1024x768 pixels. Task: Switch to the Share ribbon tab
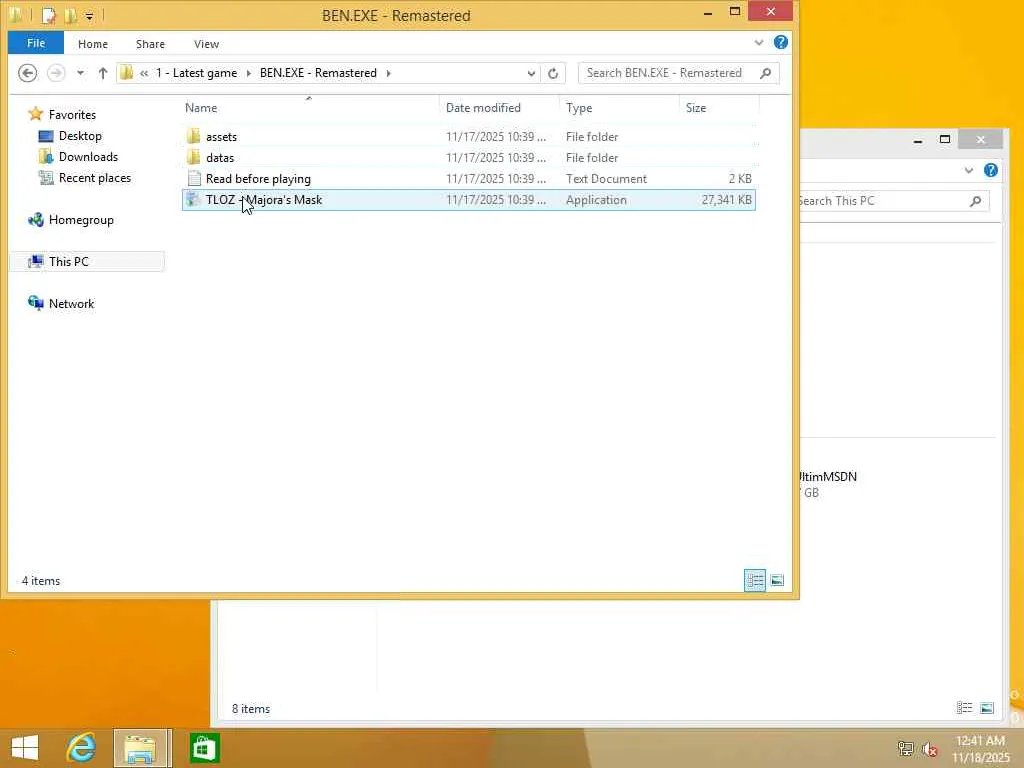(150, 44)
